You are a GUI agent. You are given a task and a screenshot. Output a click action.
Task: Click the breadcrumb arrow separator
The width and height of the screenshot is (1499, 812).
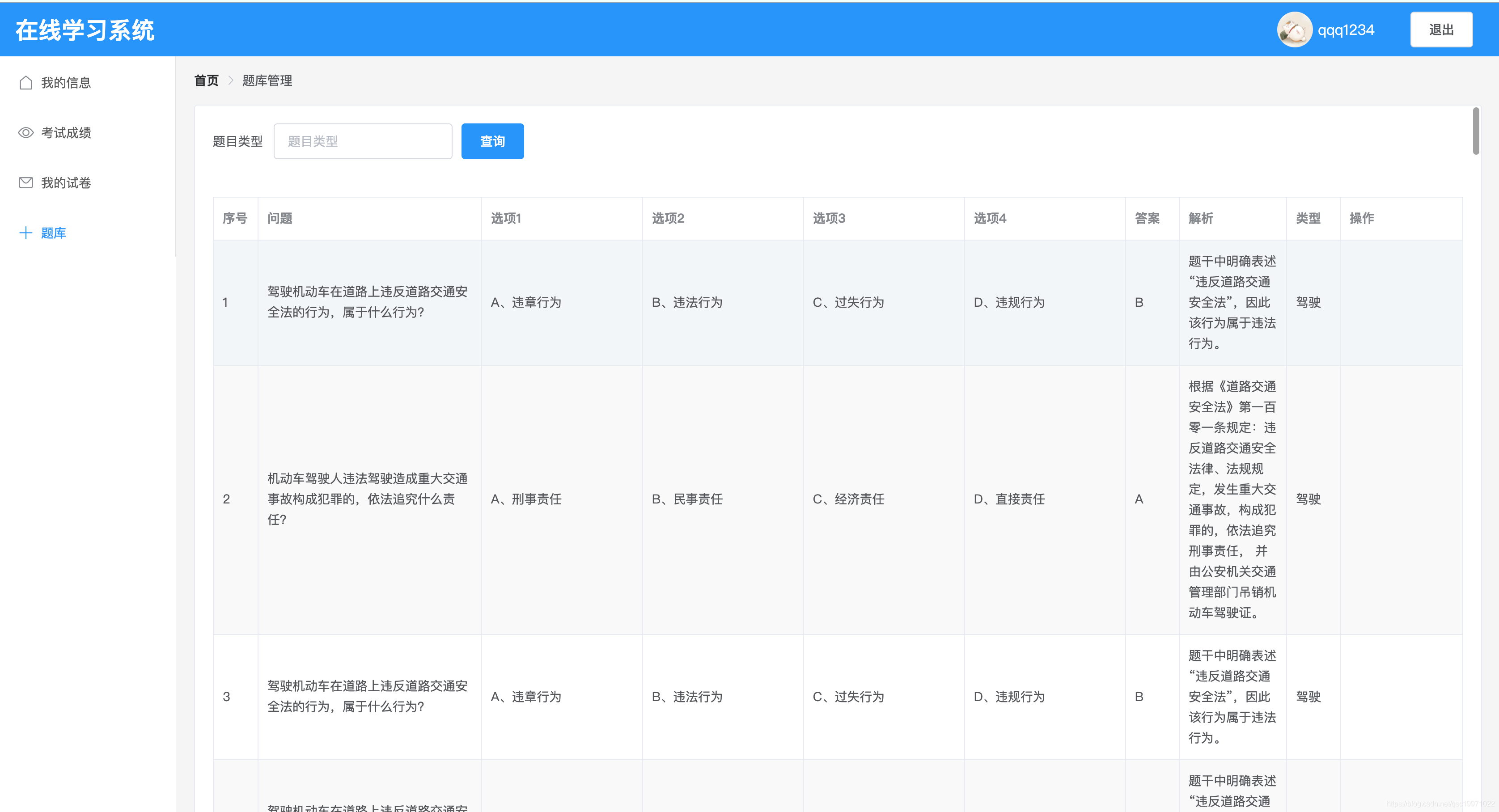pos(230,80)
